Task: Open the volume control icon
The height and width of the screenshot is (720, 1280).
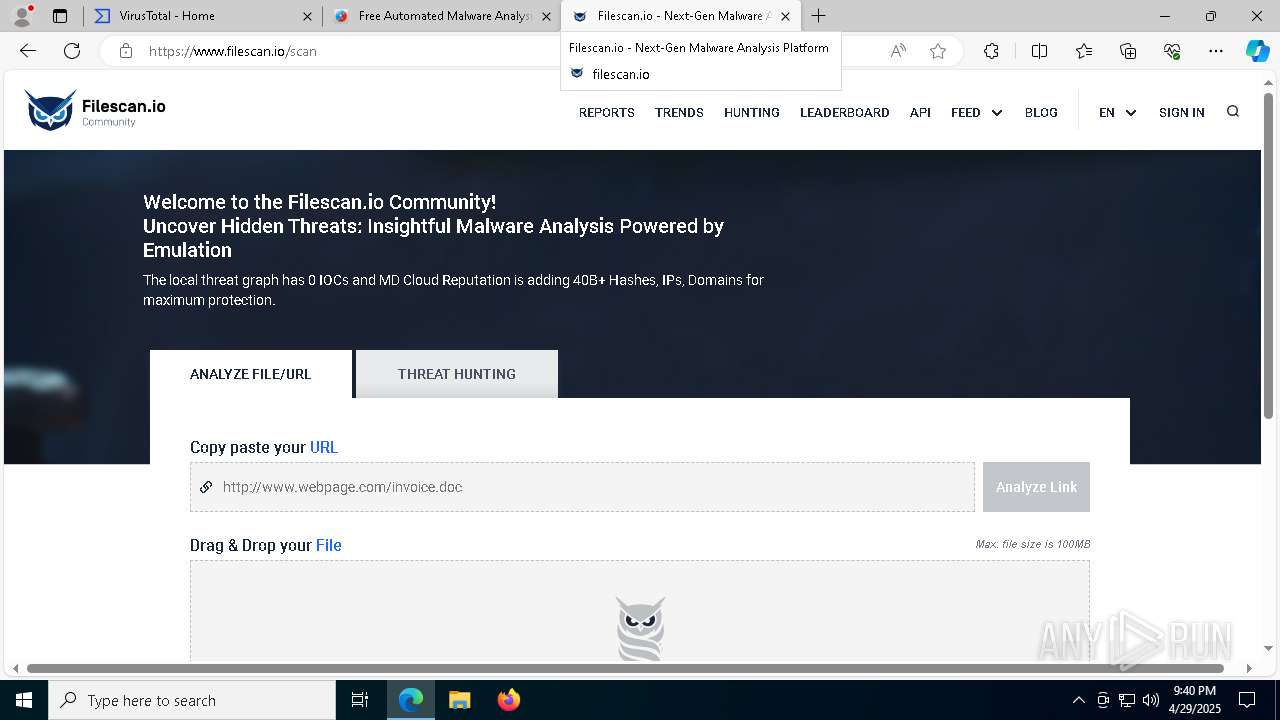Action: [1151, 700]
